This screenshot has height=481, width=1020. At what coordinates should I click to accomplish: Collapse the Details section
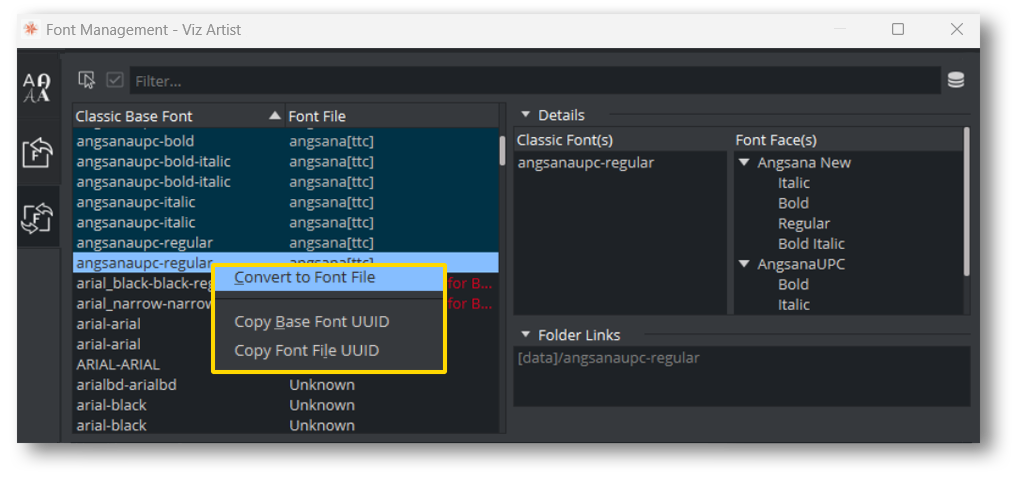(x=526, y=115)
